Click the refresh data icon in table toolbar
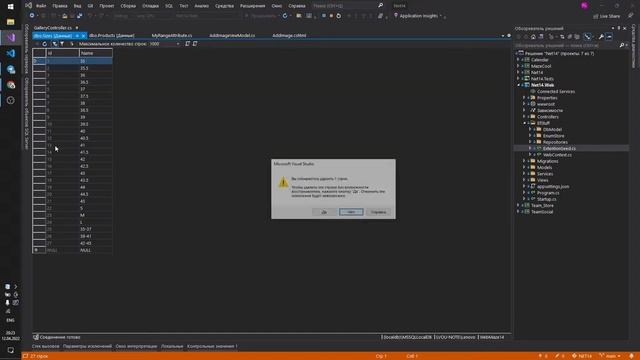The image size is (640, 360). coord(44,44)
